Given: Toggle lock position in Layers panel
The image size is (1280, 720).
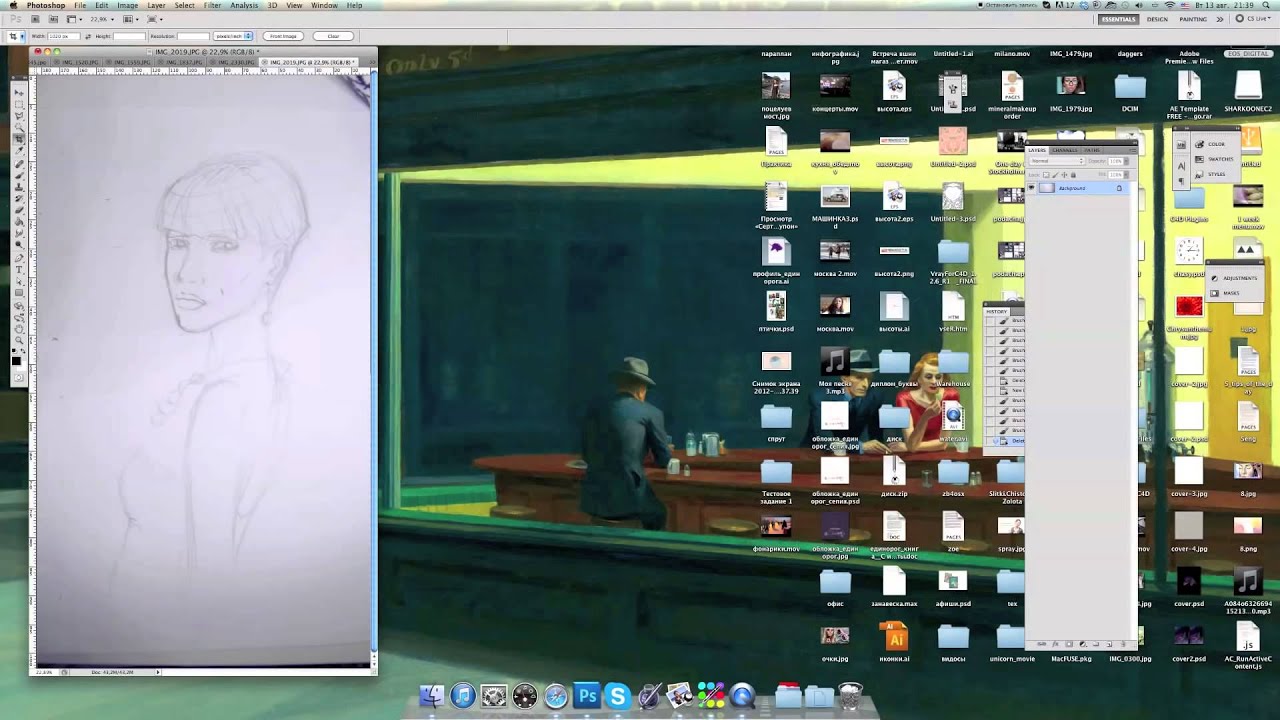Looking at the screenshot, I should point(1064,175).
